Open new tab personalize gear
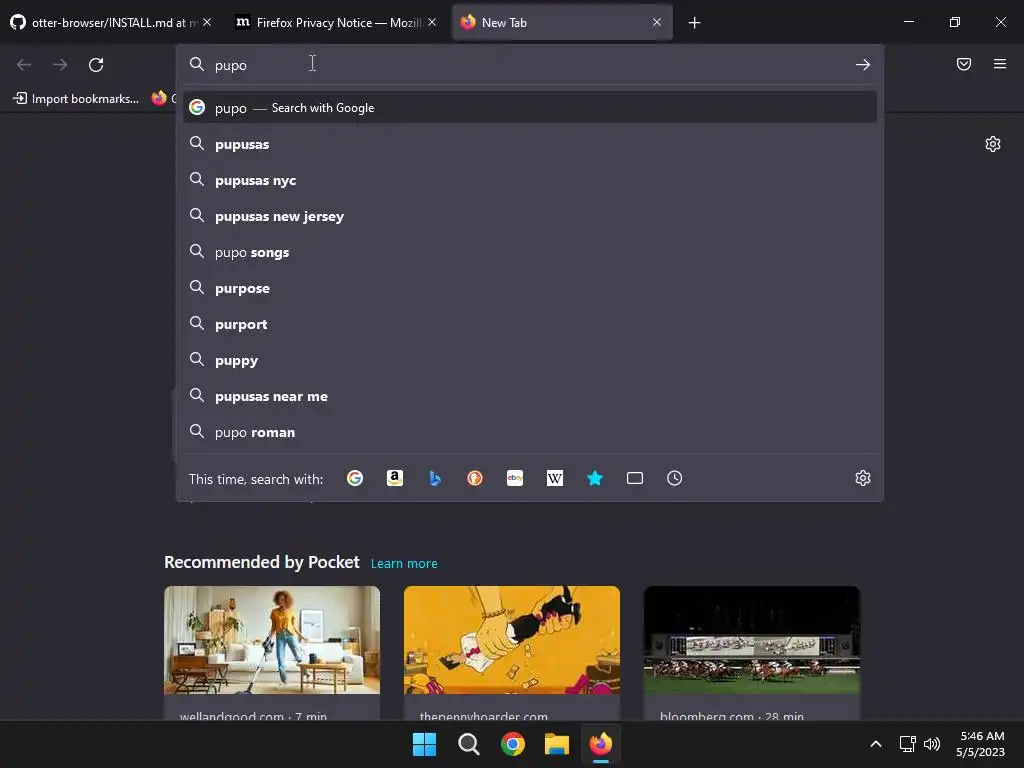 pyautogui.click(x=993, y=144)
